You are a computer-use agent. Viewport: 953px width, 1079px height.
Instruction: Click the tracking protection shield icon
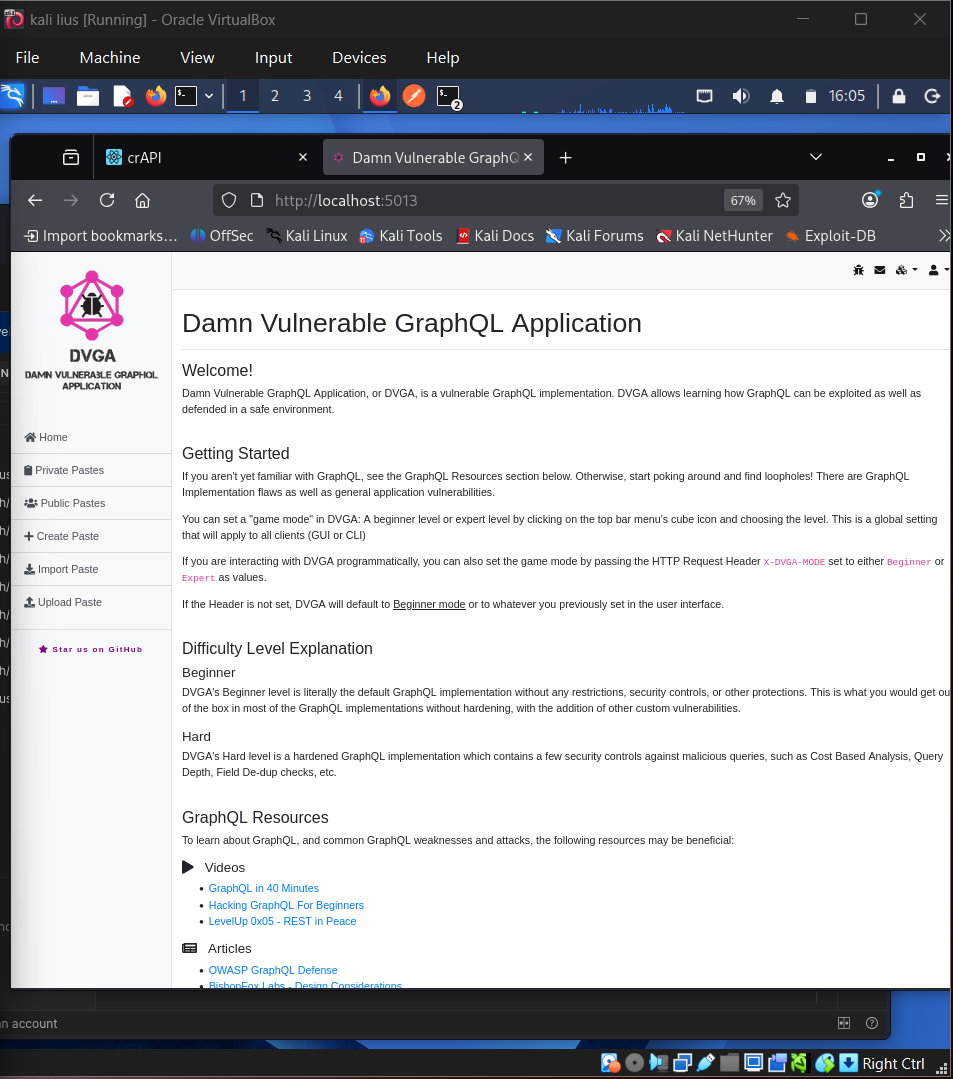[229, 200]
